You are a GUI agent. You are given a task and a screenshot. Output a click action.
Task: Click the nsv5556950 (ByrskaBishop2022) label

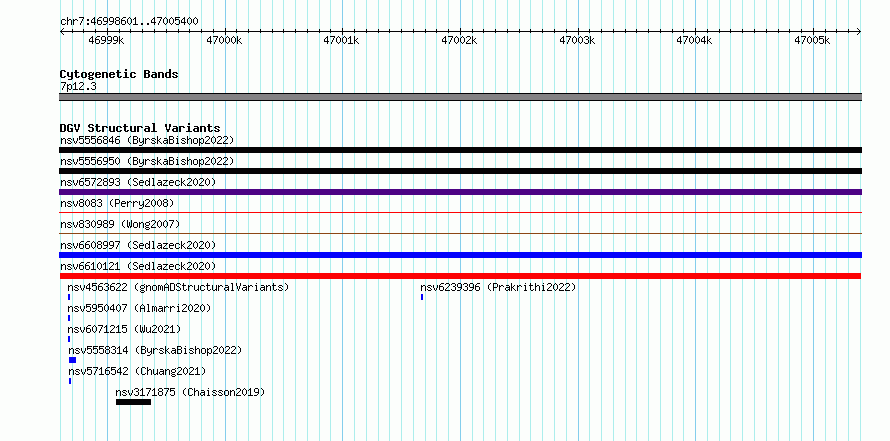tap(147, 161)
